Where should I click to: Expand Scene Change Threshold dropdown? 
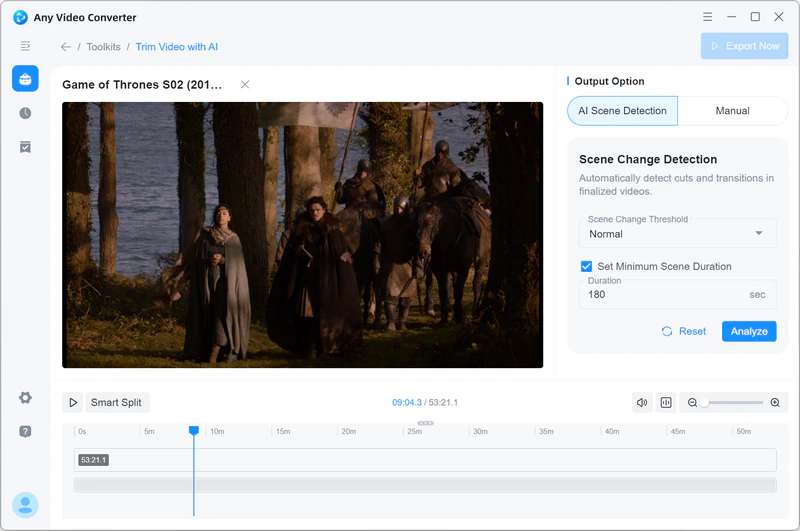click(x=678, y=234)
